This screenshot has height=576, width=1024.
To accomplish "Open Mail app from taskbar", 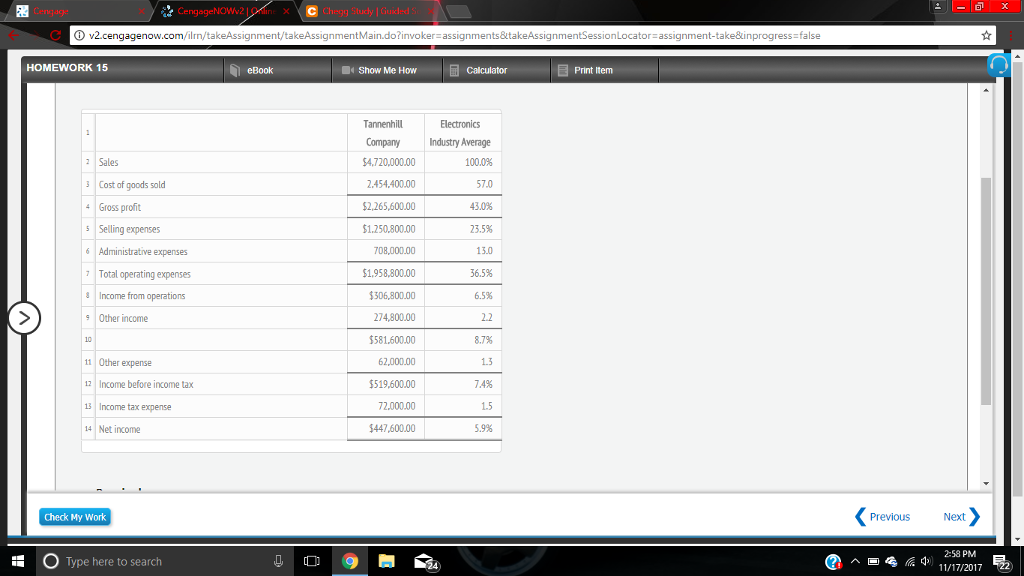I will click(426, 562).
